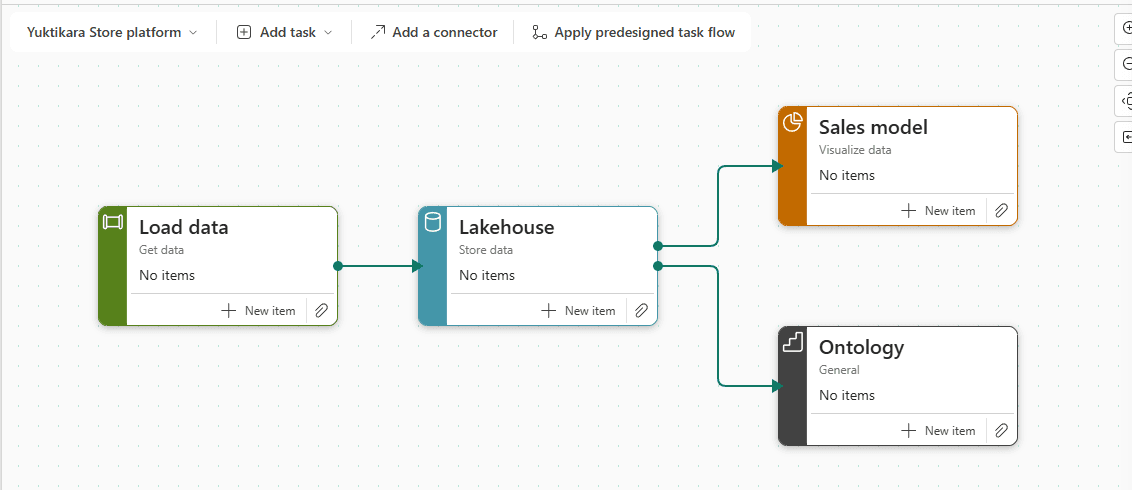This screenshot has height=490, width=1132.
Task: Click No items in Ontology card
Action: [847, 395]
